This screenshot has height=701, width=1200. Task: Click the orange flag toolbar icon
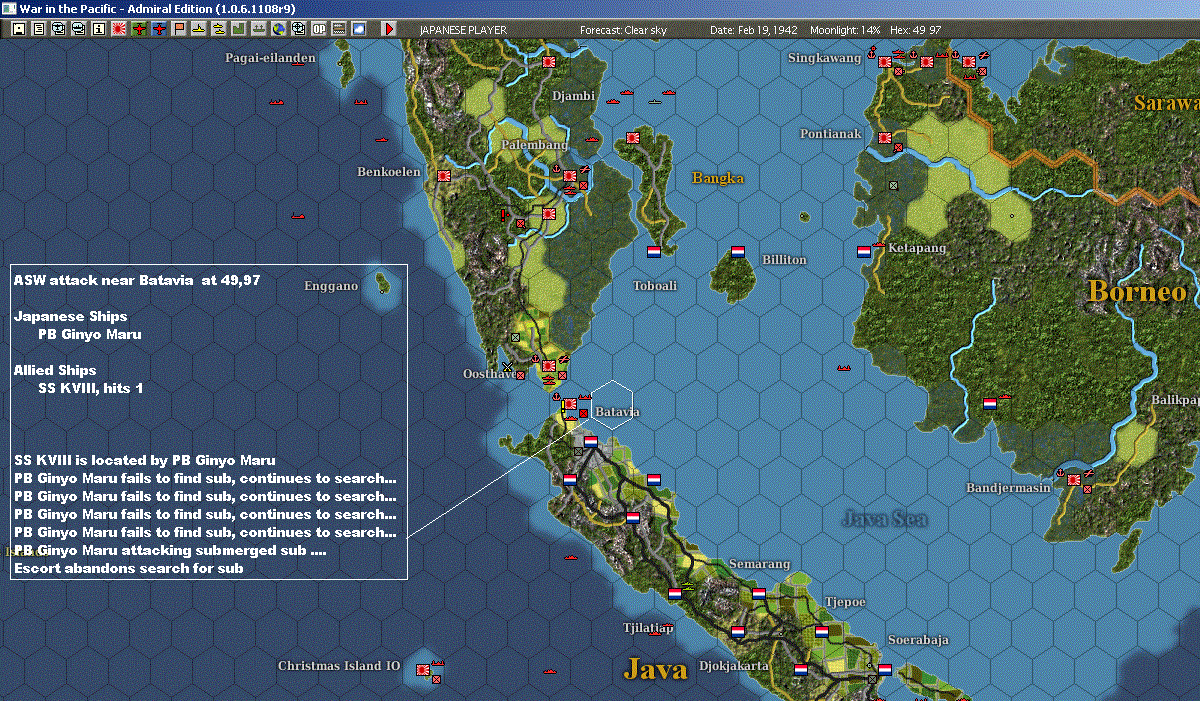coord(179,29)
